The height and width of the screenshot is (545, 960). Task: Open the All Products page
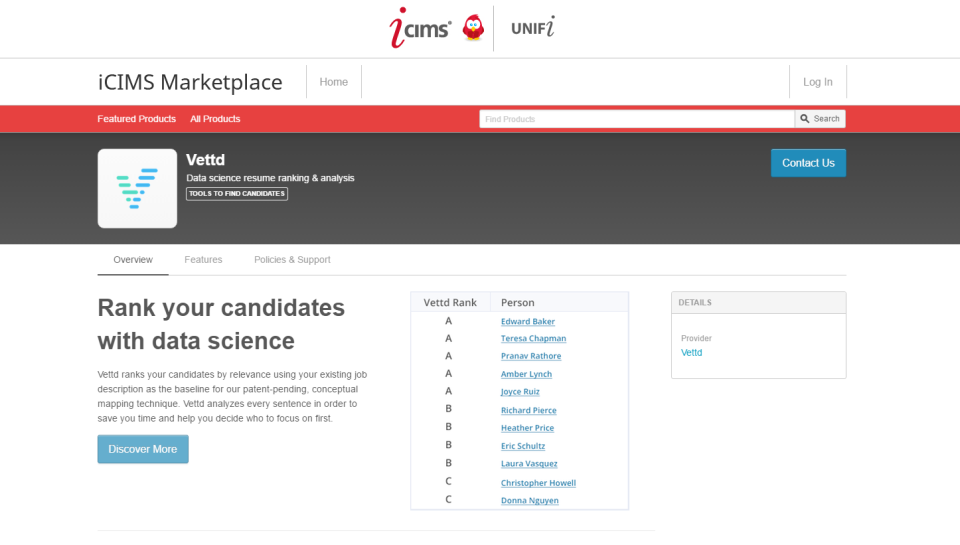click(x=215, y=119)
